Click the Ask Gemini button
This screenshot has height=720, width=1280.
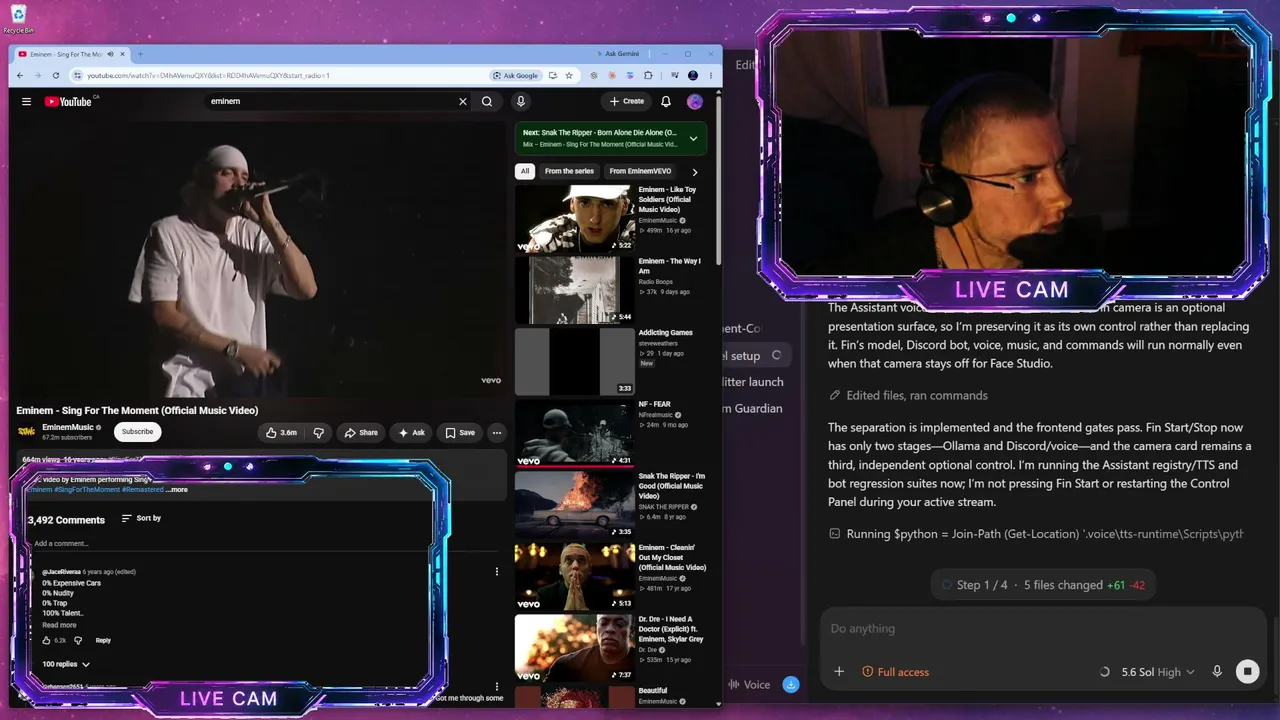[x=616, y=54]
